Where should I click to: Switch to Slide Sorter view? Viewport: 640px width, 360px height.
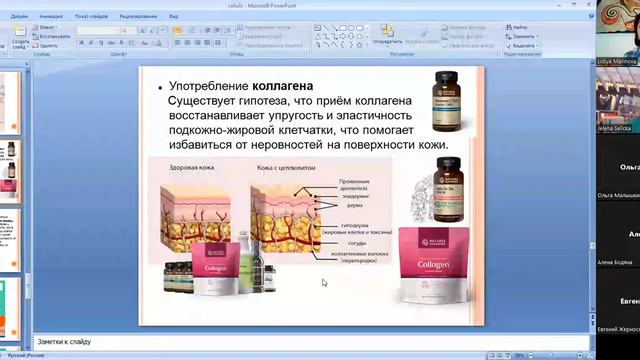[x=499, y=356]
